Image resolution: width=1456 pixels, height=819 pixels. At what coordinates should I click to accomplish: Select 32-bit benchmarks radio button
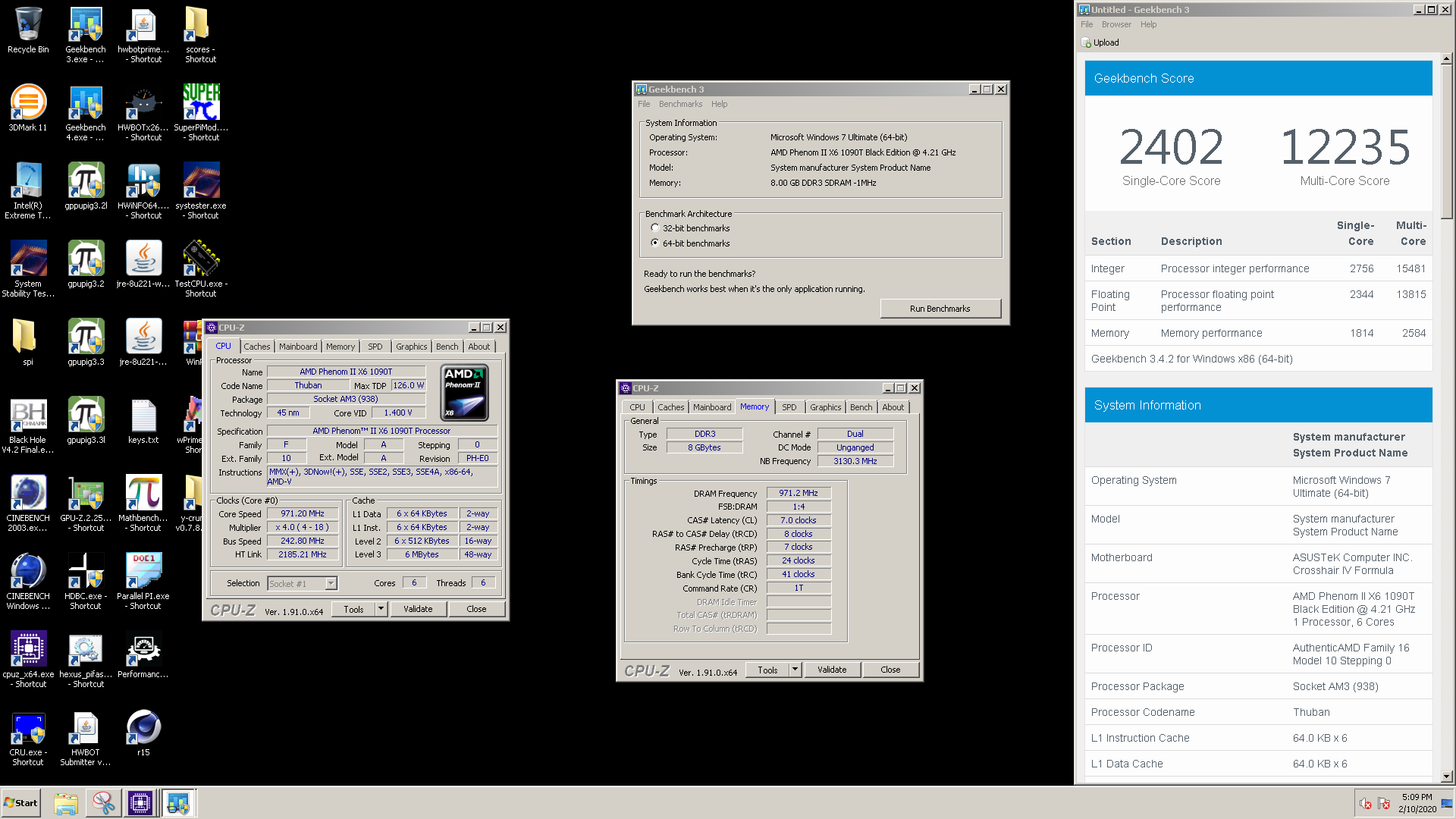[x=655, y=228]
